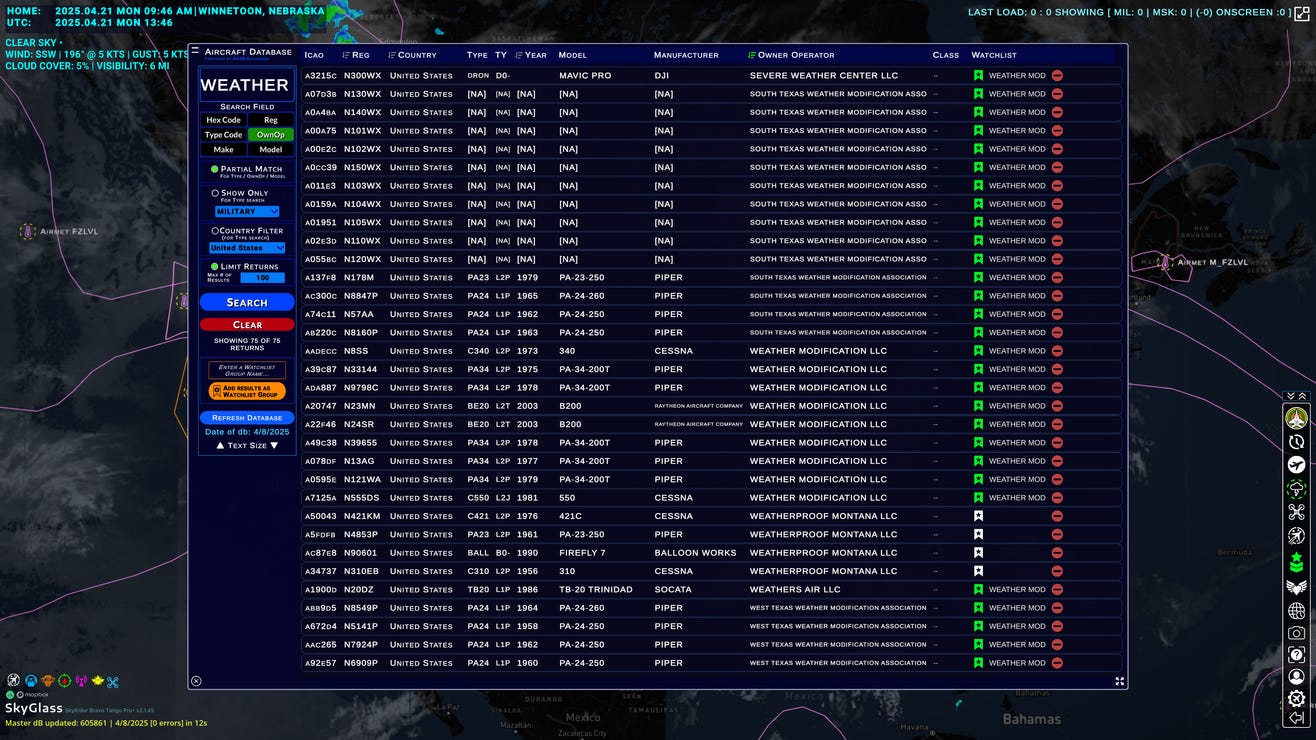Toggle watchlist bookmark for N90601 balloon row
This screenshot has height=740, width=1316.
coord(979,553)
